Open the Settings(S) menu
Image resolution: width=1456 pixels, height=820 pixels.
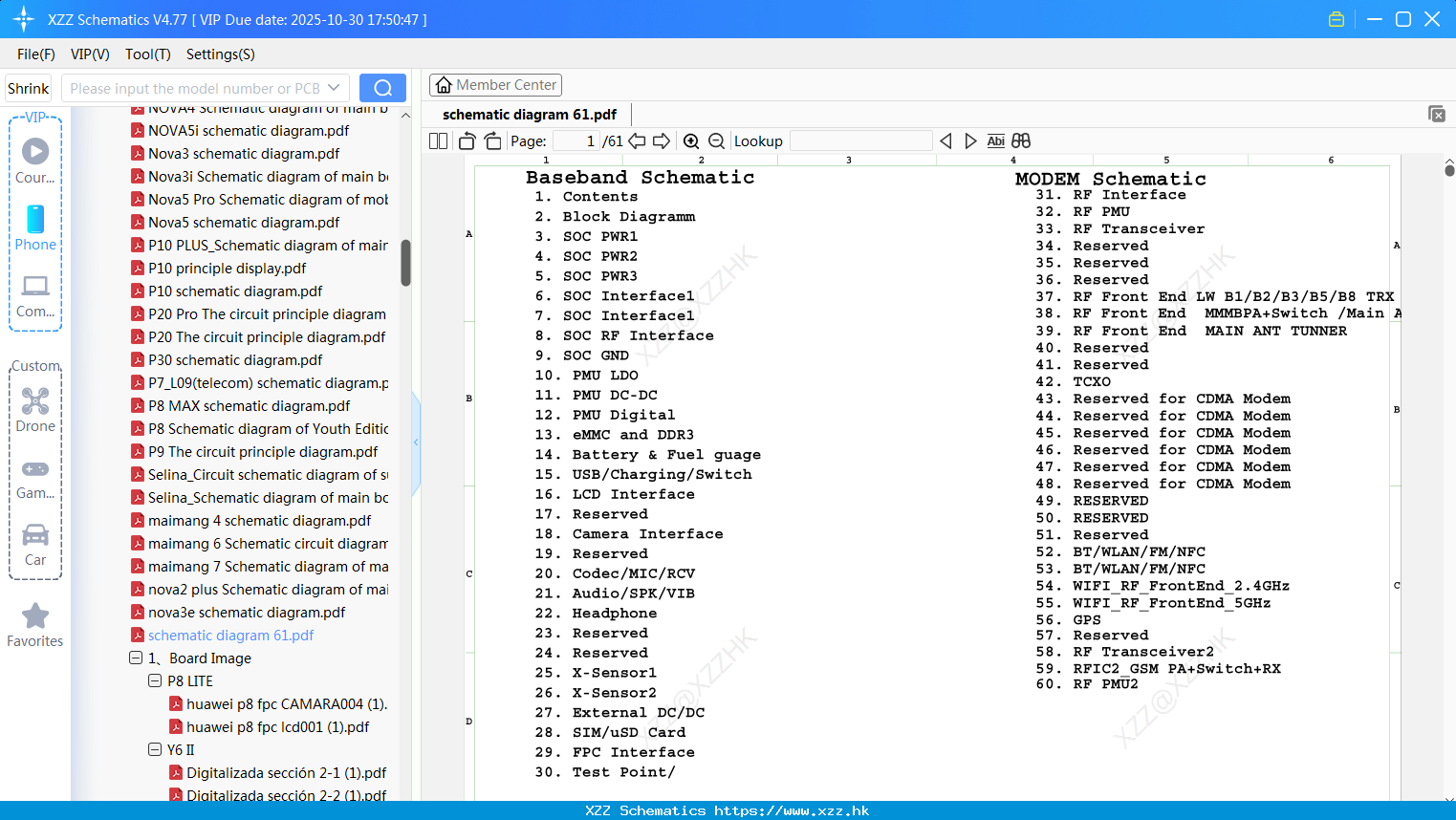click(221, 54)
